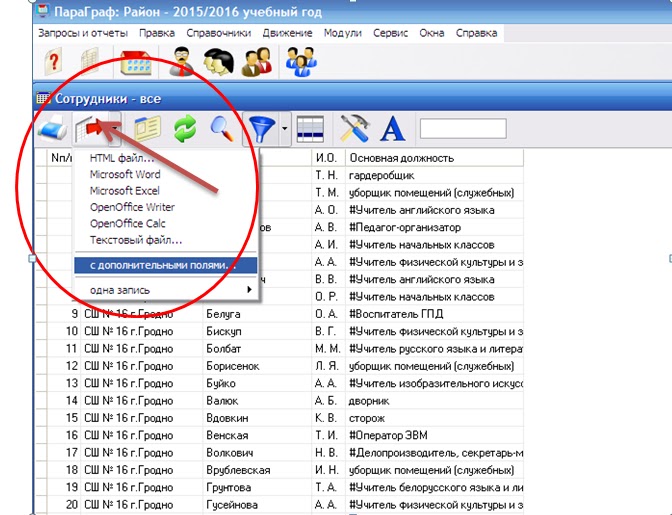Click the 'И.О.' column header

[328, 158]
